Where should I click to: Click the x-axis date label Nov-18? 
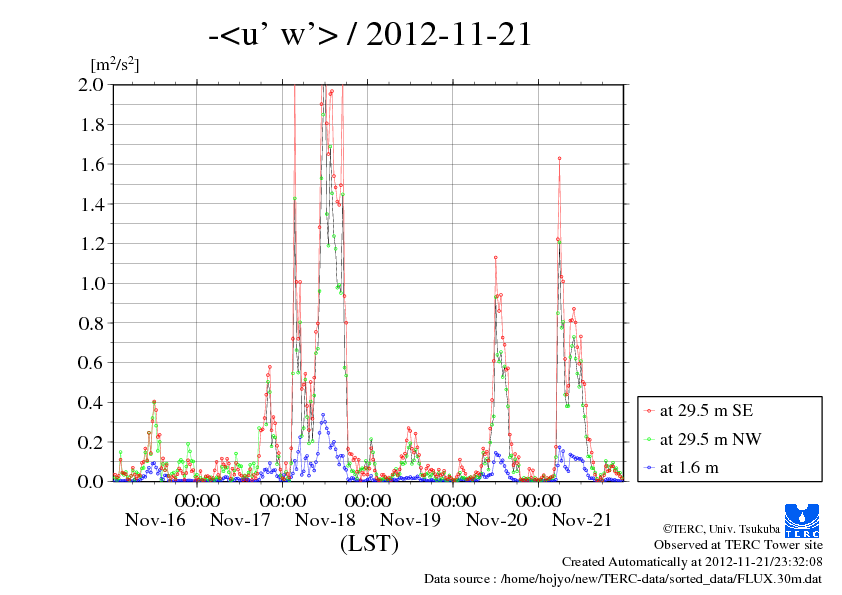click(x=325, y=520)
